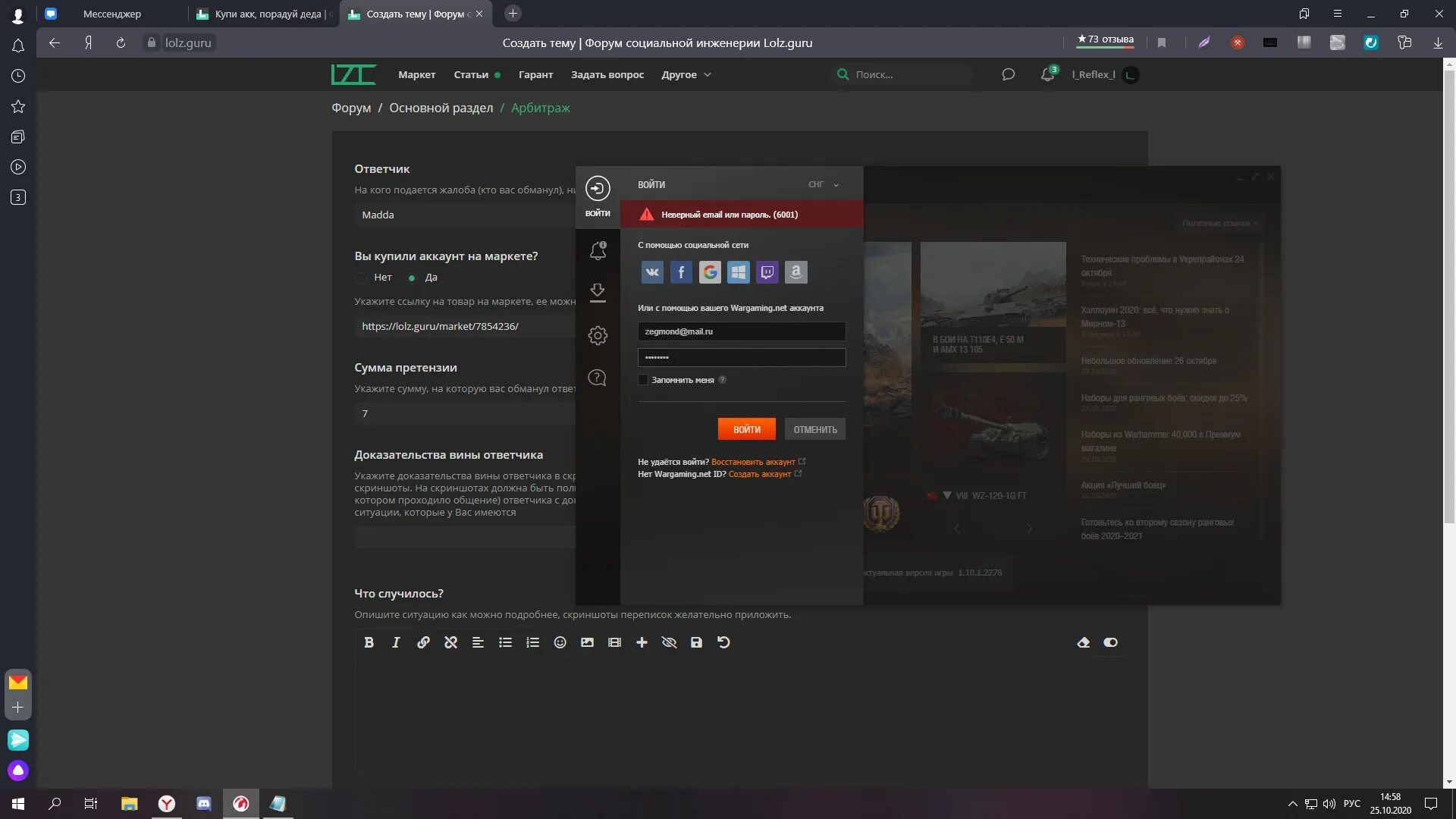Reload the page with refresh icon
The width and height of the screenshot is (1456, 819).
click(121, 42)
